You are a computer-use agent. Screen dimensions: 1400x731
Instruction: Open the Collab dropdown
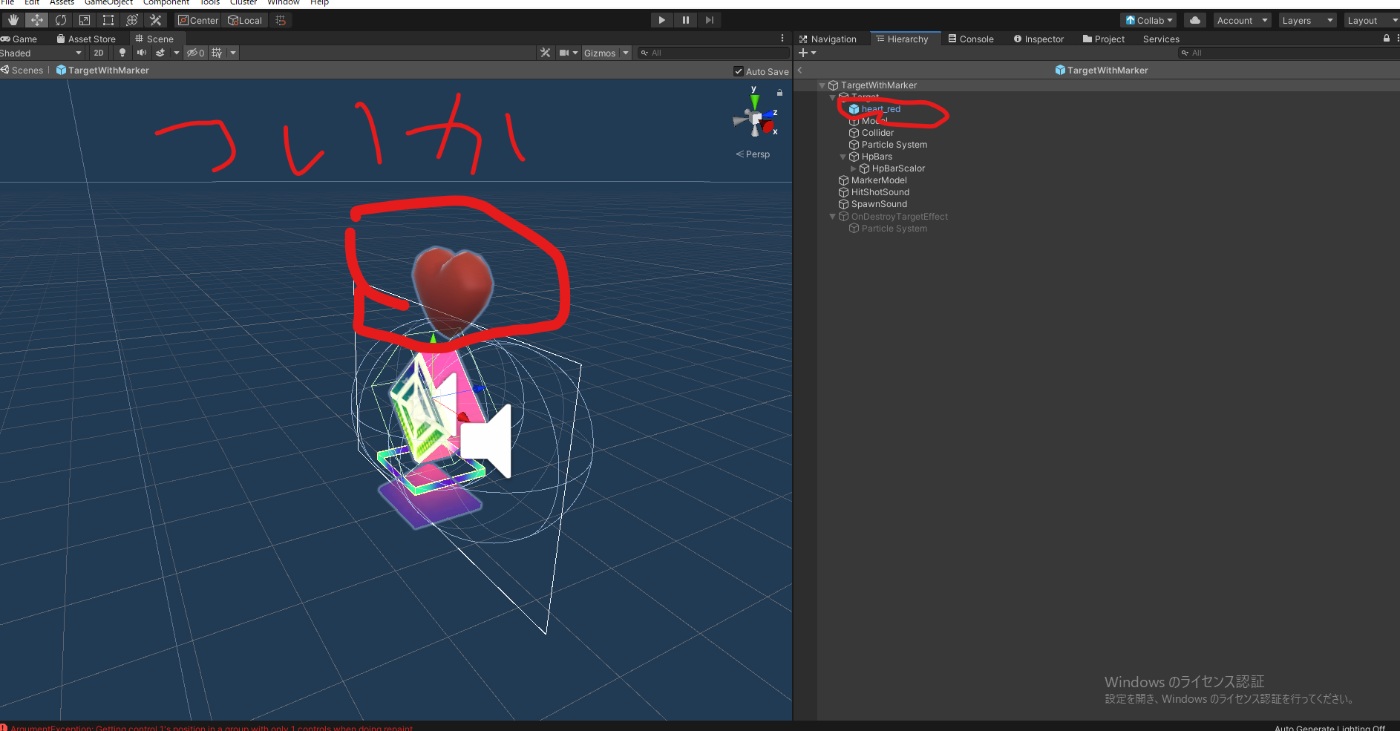tap(1148, 20)
